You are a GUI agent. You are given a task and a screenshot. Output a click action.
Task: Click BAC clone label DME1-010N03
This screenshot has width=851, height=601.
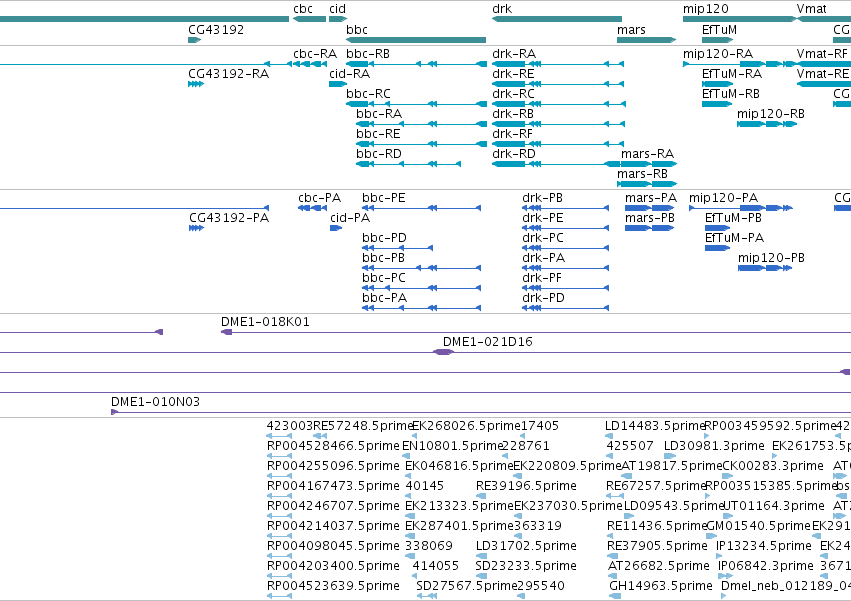pos(155,402)
